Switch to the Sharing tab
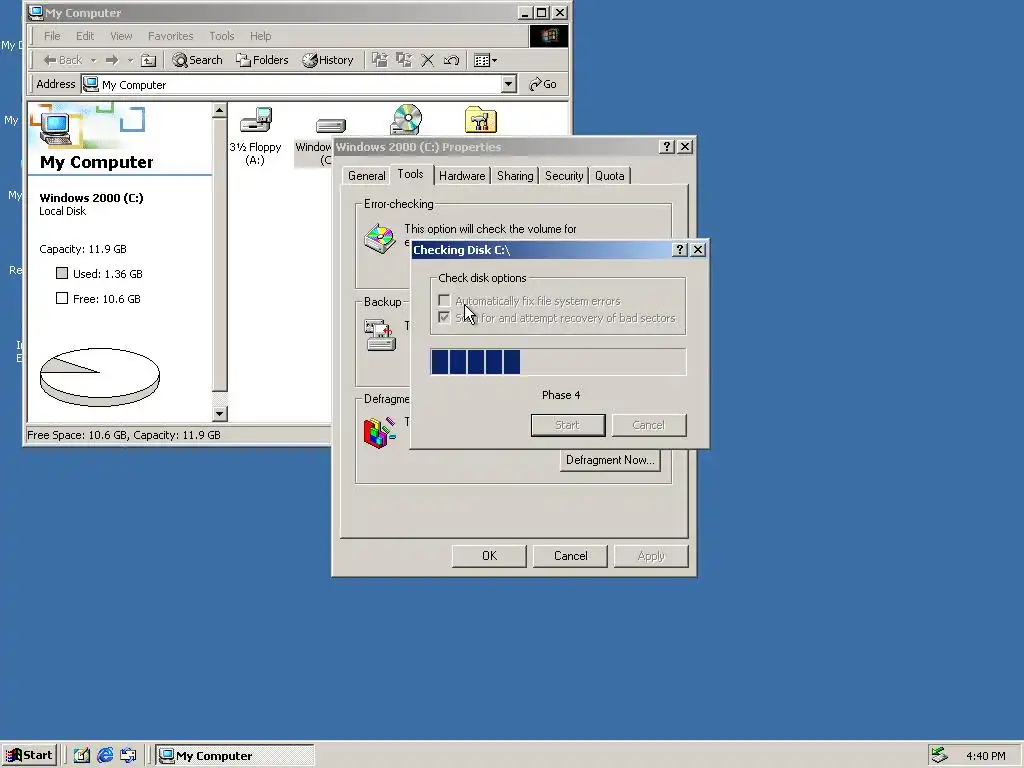Screen dimensions: 1024x768 click(515, 176)
